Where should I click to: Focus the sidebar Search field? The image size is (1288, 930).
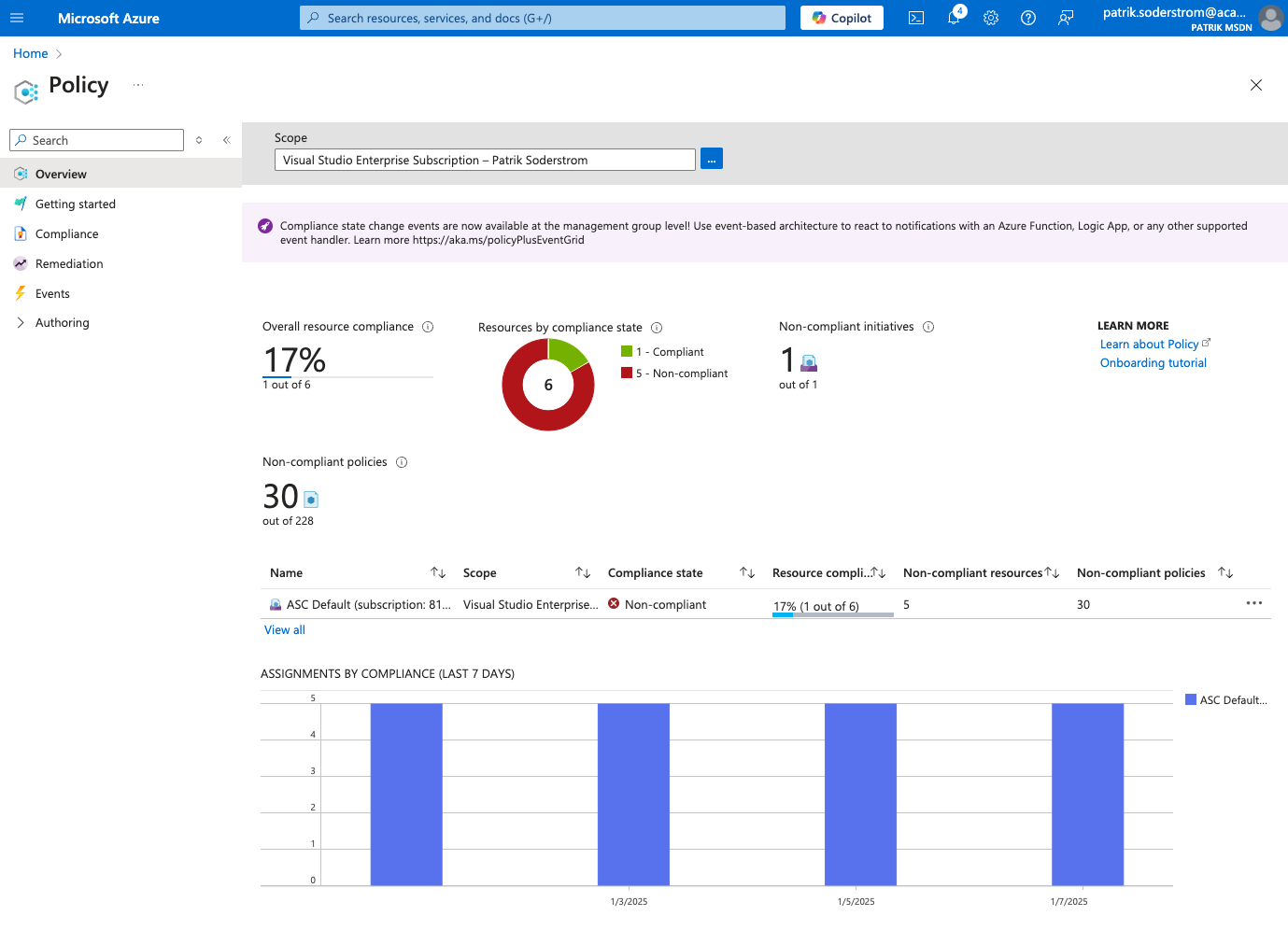[x=96, y=140]
